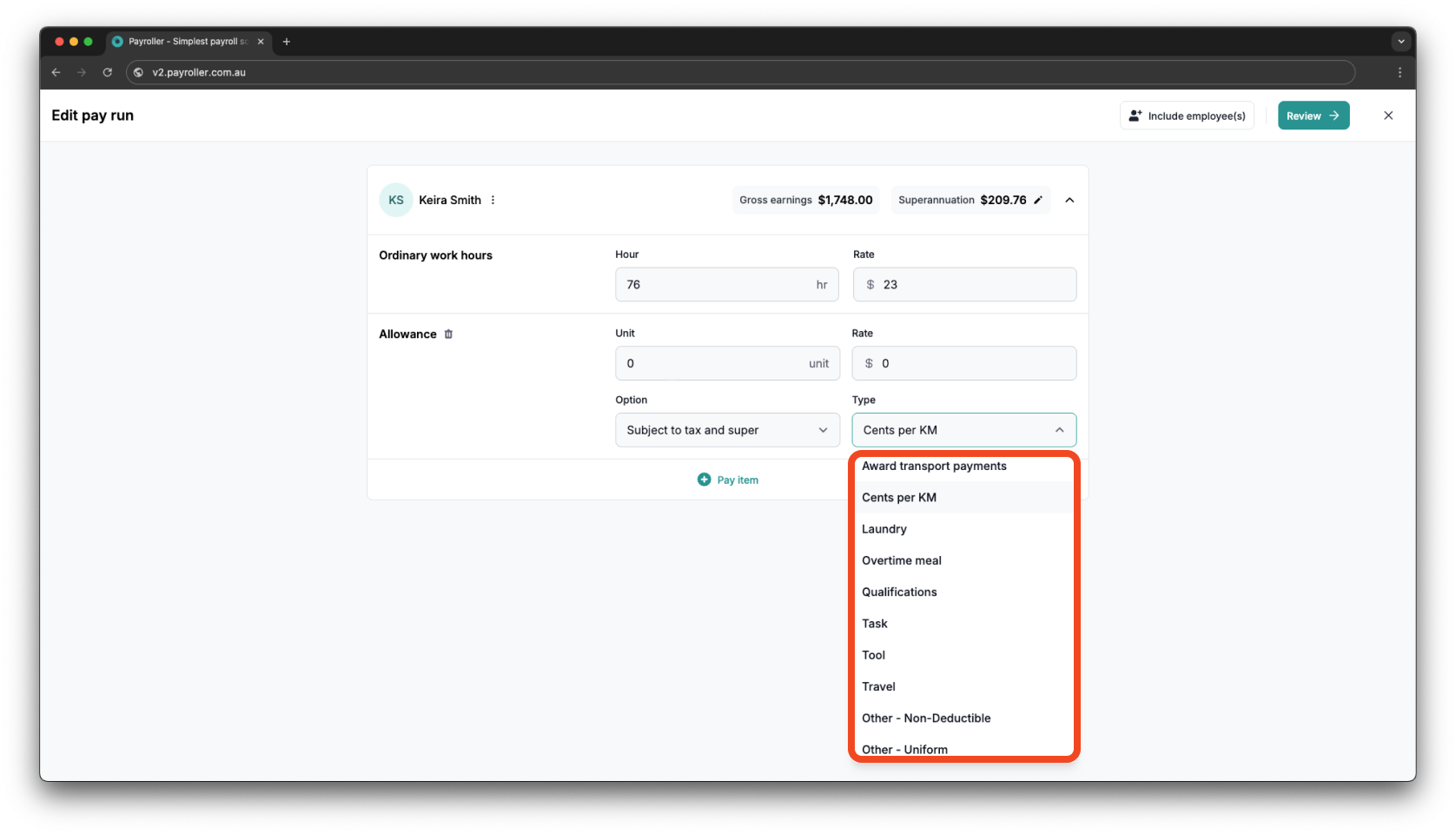
Task: Open a new browser tab
Action: 287,42
